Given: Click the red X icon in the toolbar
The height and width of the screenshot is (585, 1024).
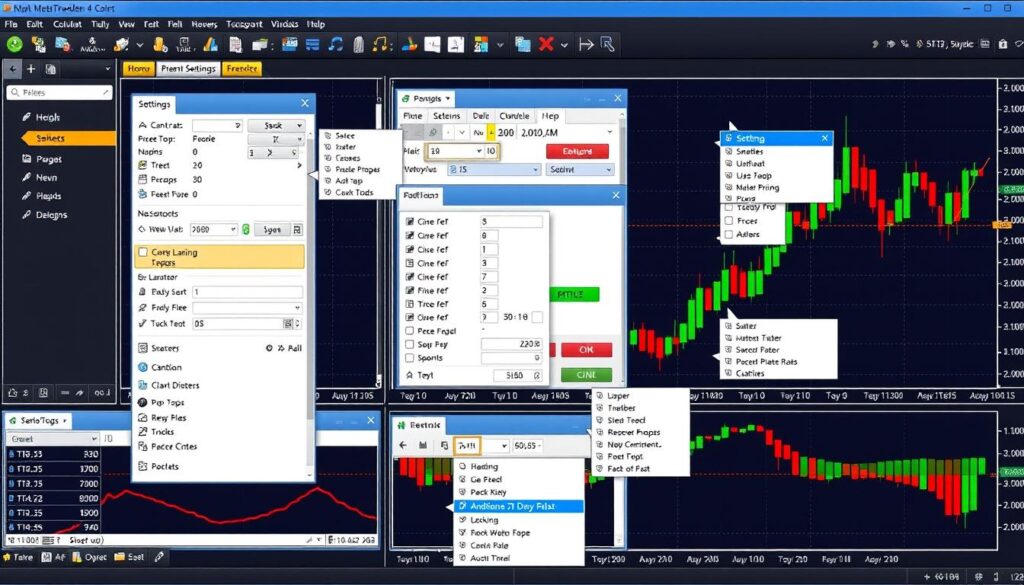Looking at the screenshot, I should pyautogui.click(x=546, y=44).
